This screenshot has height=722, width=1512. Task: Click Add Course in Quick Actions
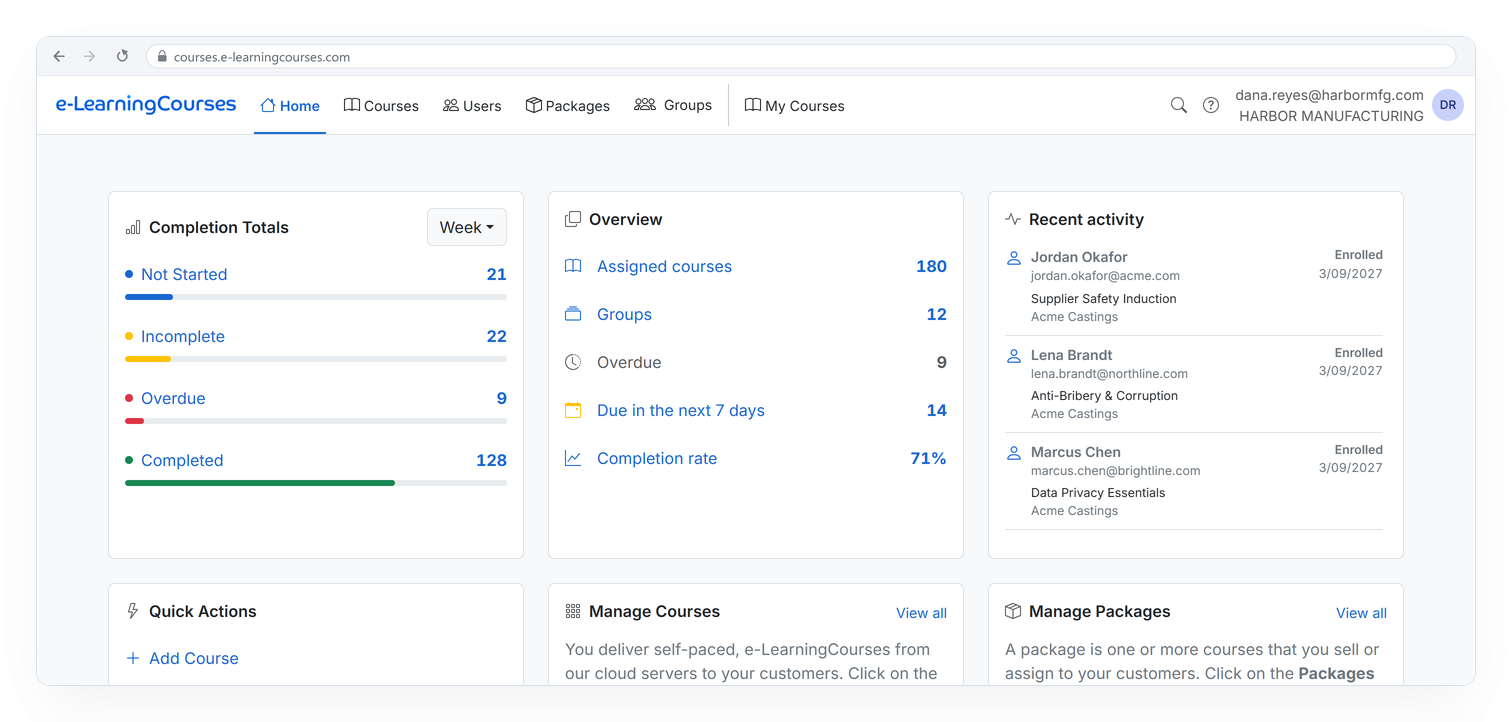pos(183,658)
